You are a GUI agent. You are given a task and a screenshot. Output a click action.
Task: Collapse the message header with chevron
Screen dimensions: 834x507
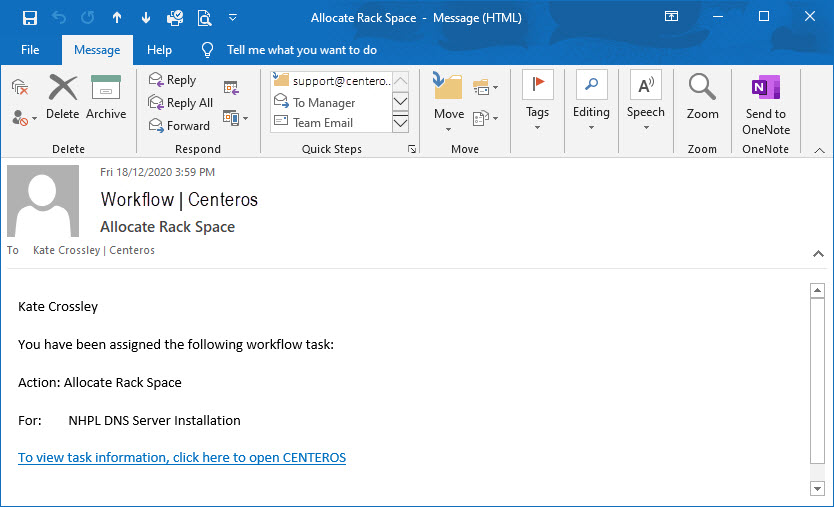(x=817, y=255)
